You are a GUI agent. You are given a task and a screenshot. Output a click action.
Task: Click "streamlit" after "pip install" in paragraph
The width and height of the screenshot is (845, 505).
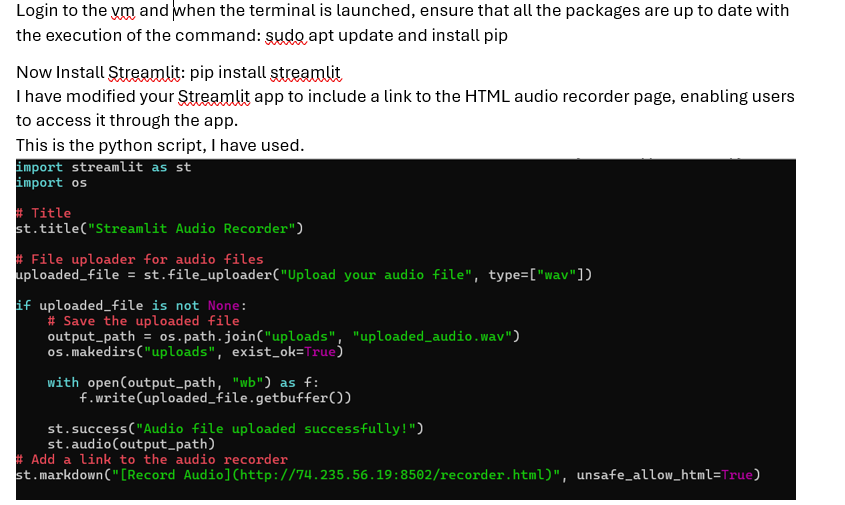(305, 72)
